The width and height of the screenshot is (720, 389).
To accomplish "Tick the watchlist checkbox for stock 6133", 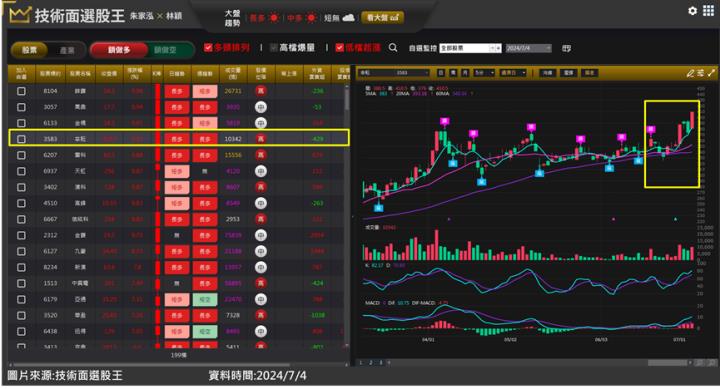I will [x=21, y=123].
